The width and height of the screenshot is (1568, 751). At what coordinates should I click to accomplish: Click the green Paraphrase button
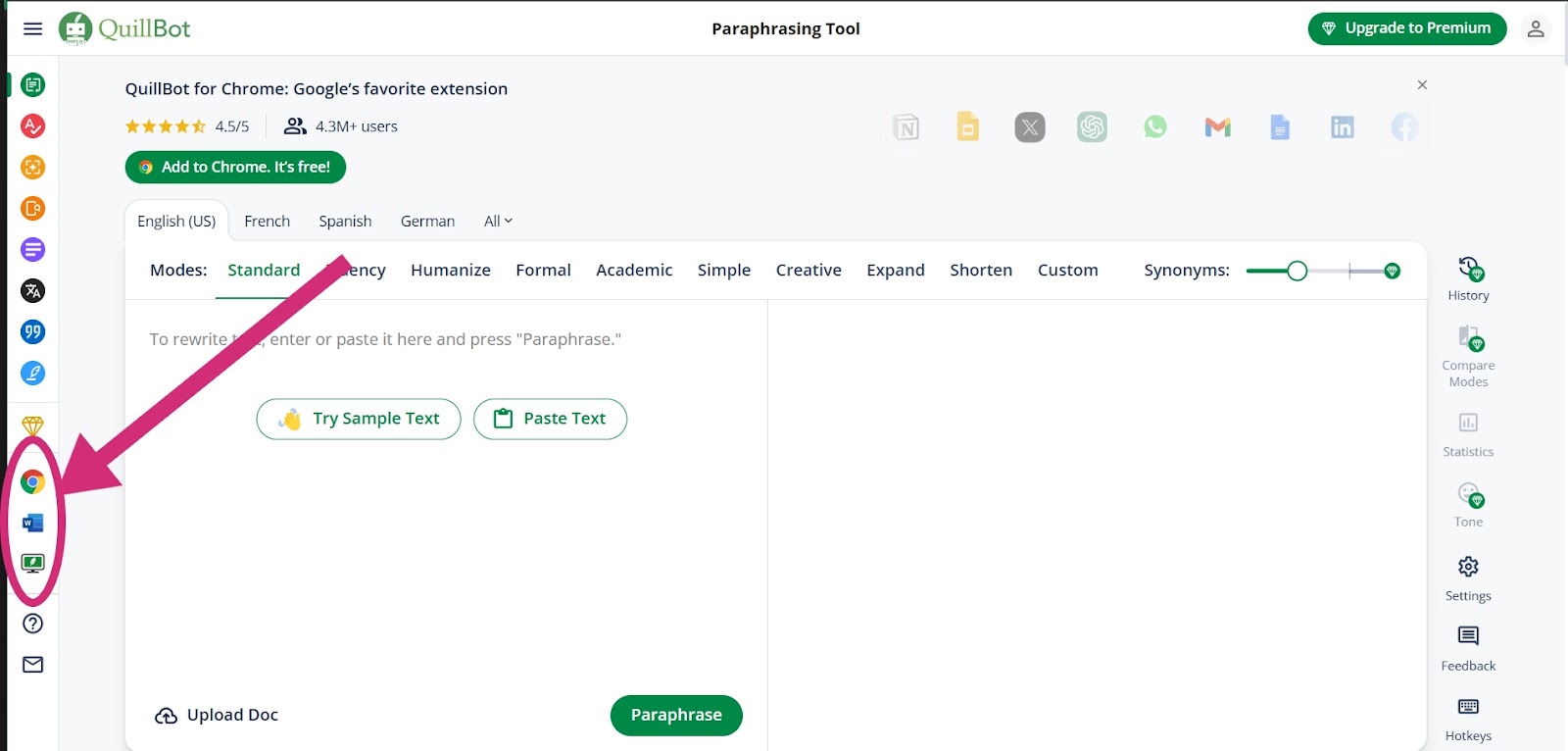coord(676,716)
